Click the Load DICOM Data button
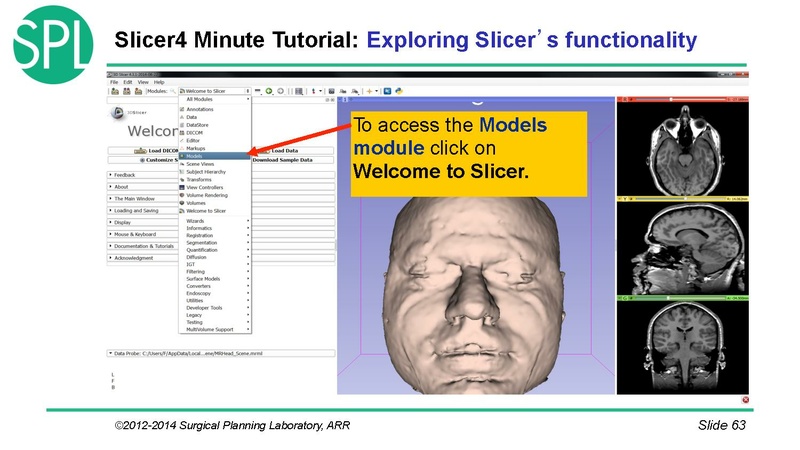 click(143, 151)
